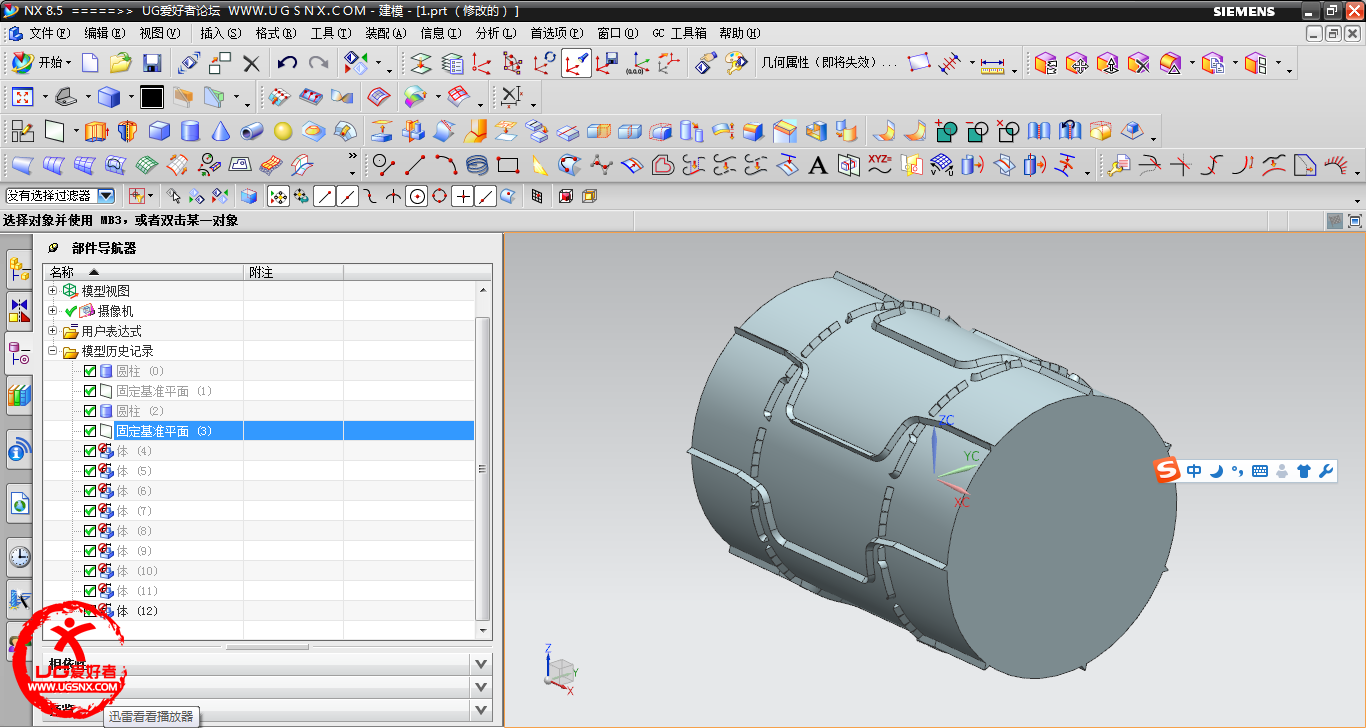This screenshot has width=1366, height=728.
Task: Open the 插入(S) menu
Action: (x=221, y=33)
